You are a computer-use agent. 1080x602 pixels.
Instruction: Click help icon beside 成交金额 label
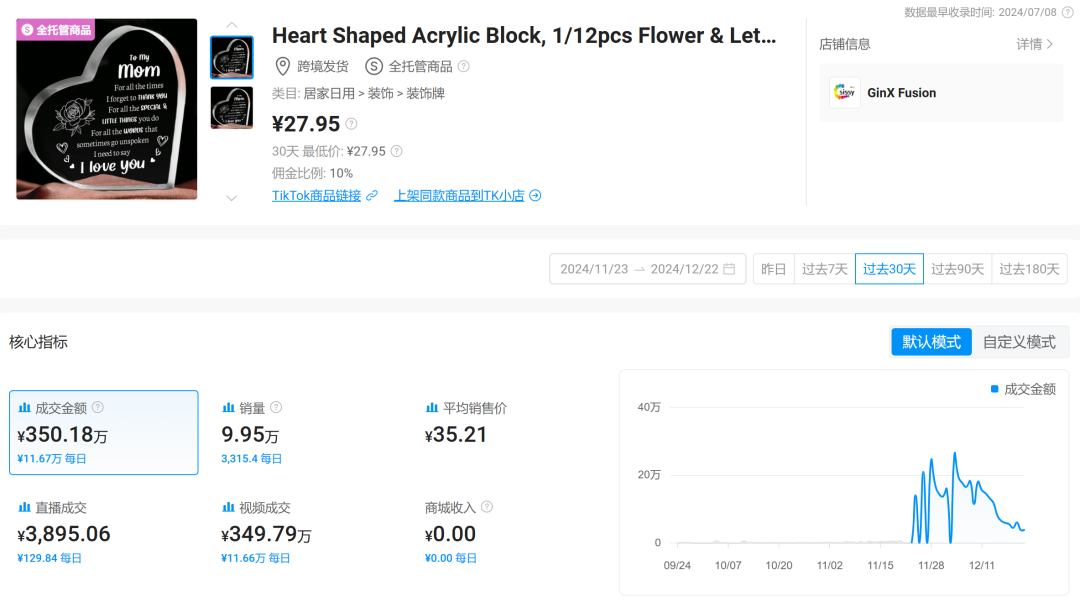pyautogui.click(x=98, y=408)
